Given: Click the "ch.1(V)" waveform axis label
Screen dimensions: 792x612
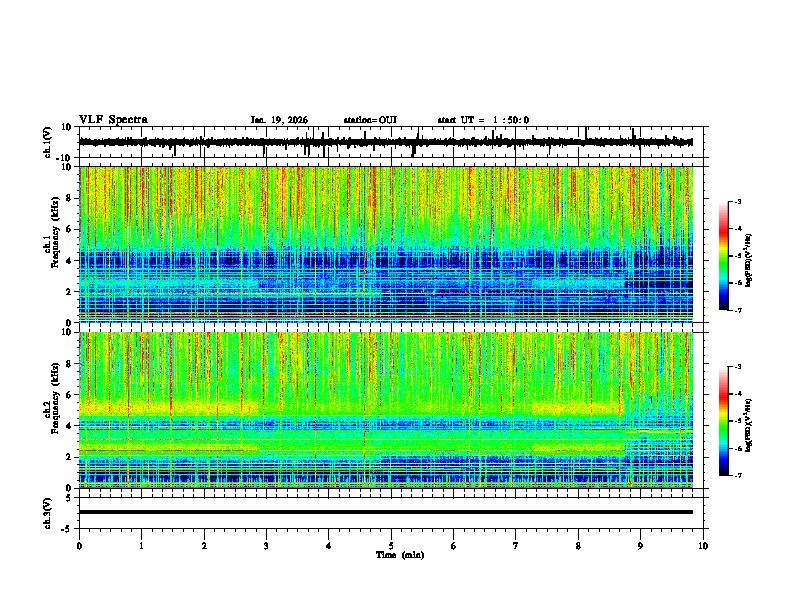Looking at the screenshot, I should pos(48,142).
